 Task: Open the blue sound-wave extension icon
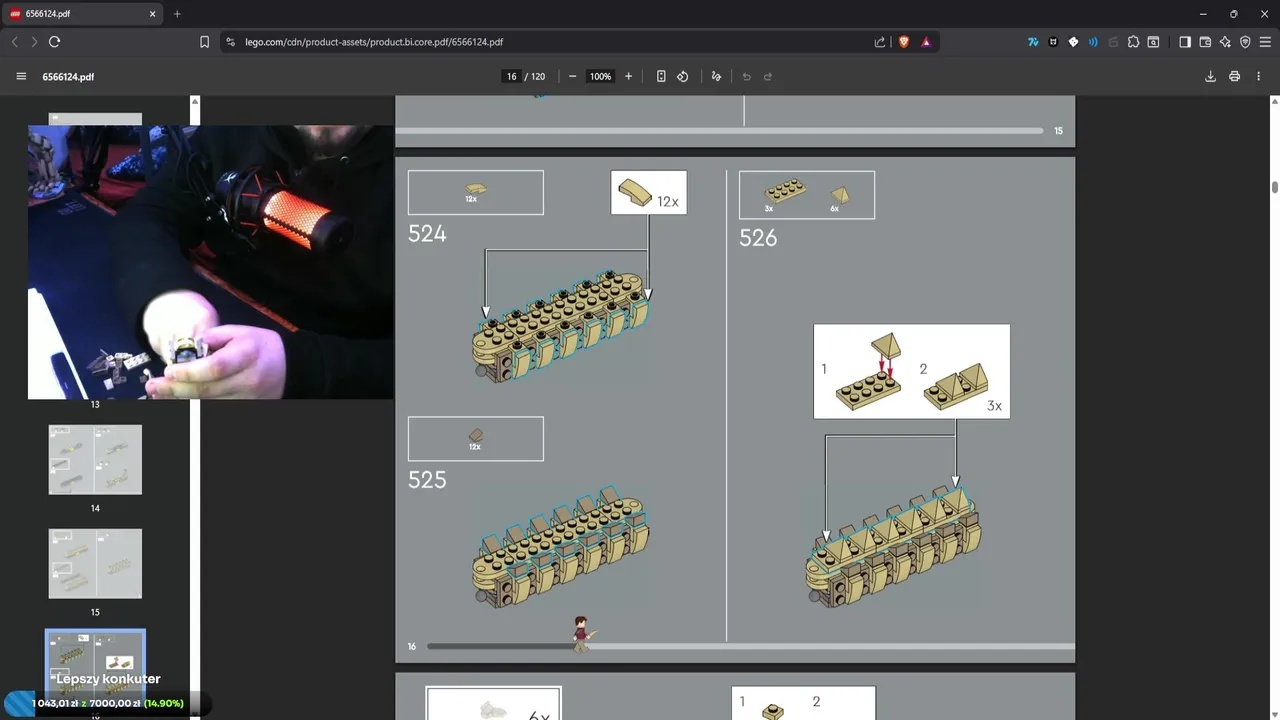coord(1093,42)
